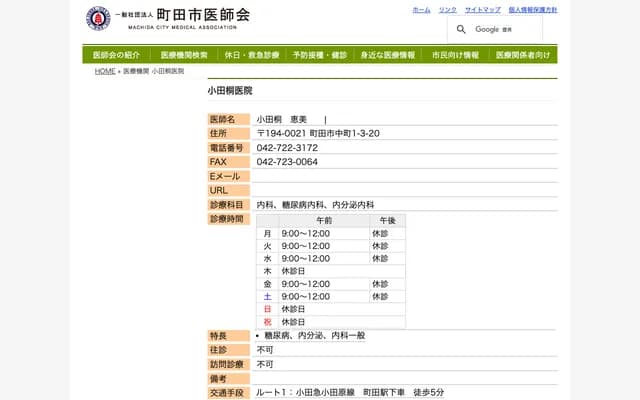Open 市民向け情報 menu
640x400 pixels.
[455, 55]
